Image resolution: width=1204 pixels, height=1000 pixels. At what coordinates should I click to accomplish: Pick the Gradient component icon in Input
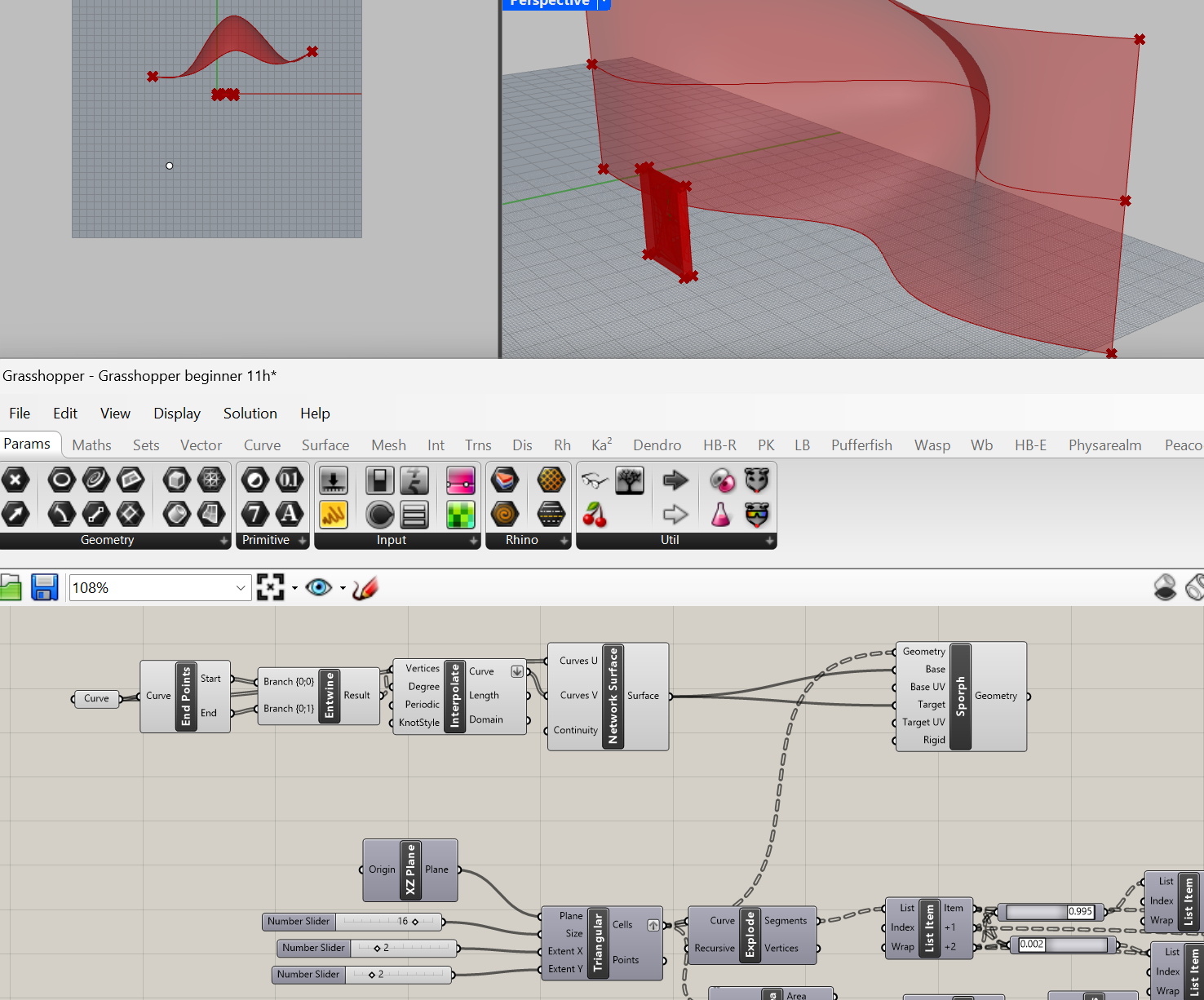click(x=461, y=480)
